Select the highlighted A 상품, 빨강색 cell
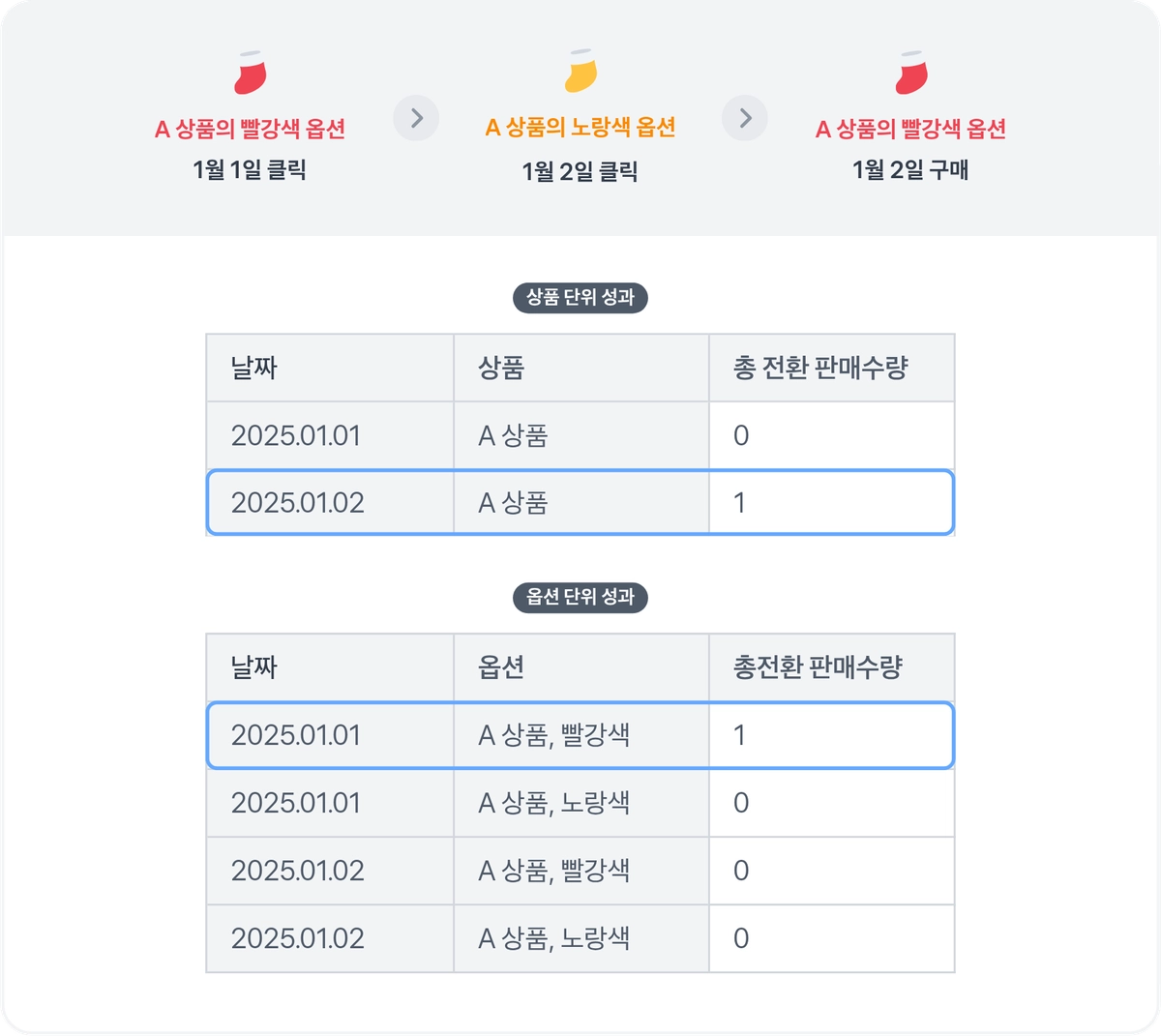1161x1036 pixels. point(554,735)
